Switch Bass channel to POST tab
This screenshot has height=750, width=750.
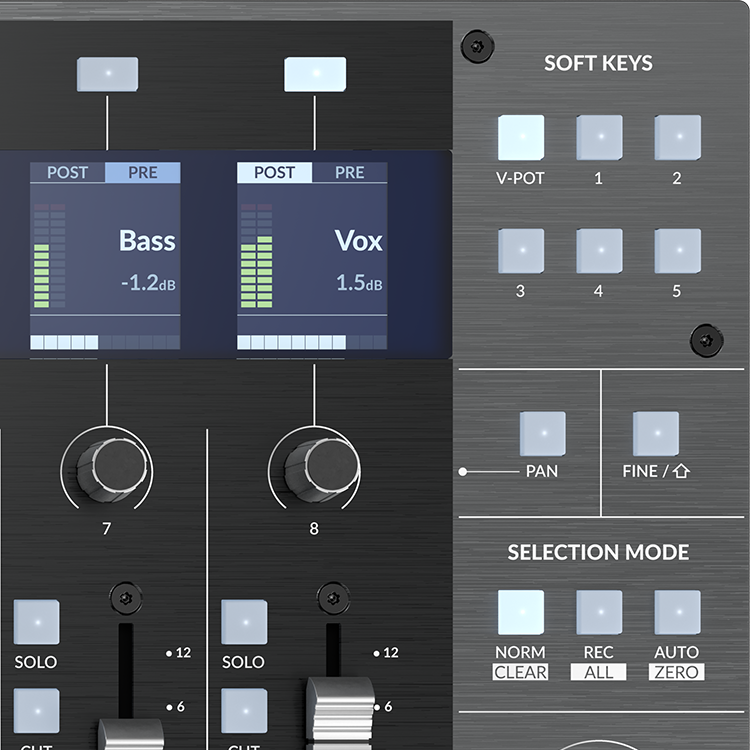point(67,173)
